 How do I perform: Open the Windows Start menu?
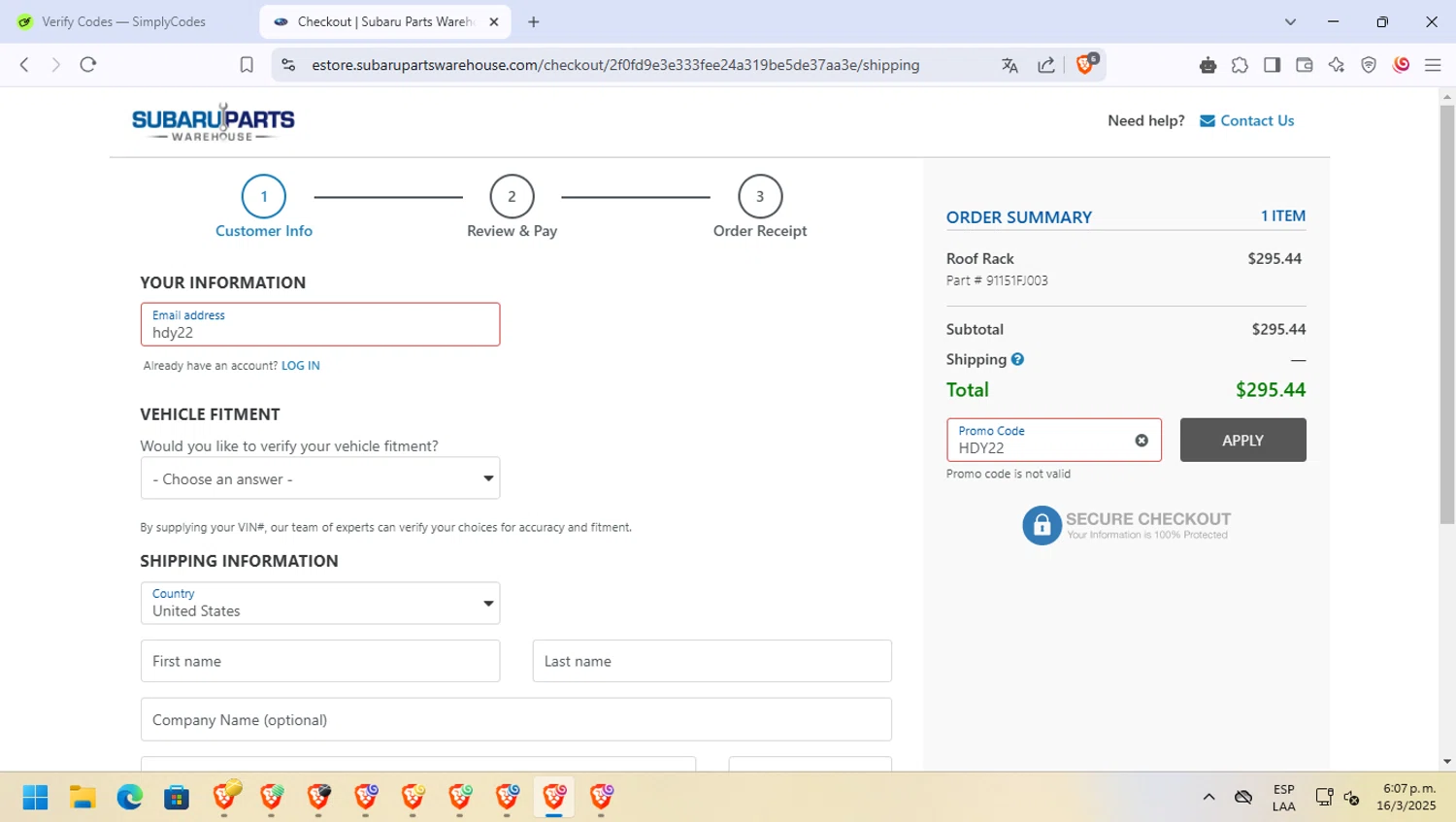click(35, 798)
